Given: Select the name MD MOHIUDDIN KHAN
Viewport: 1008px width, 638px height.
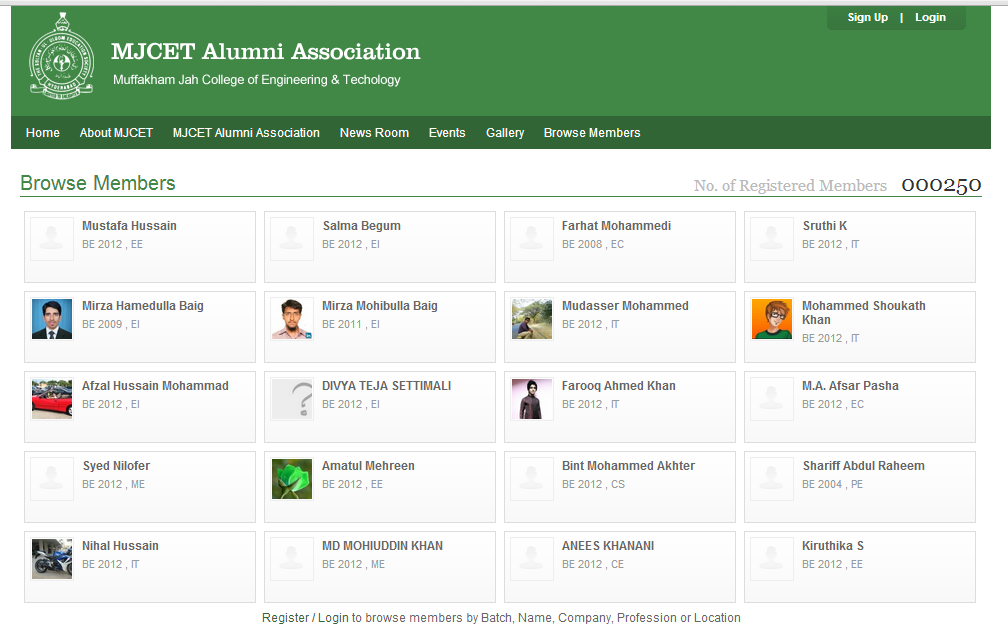Looking at the screenshot, I should click(382, 545).
